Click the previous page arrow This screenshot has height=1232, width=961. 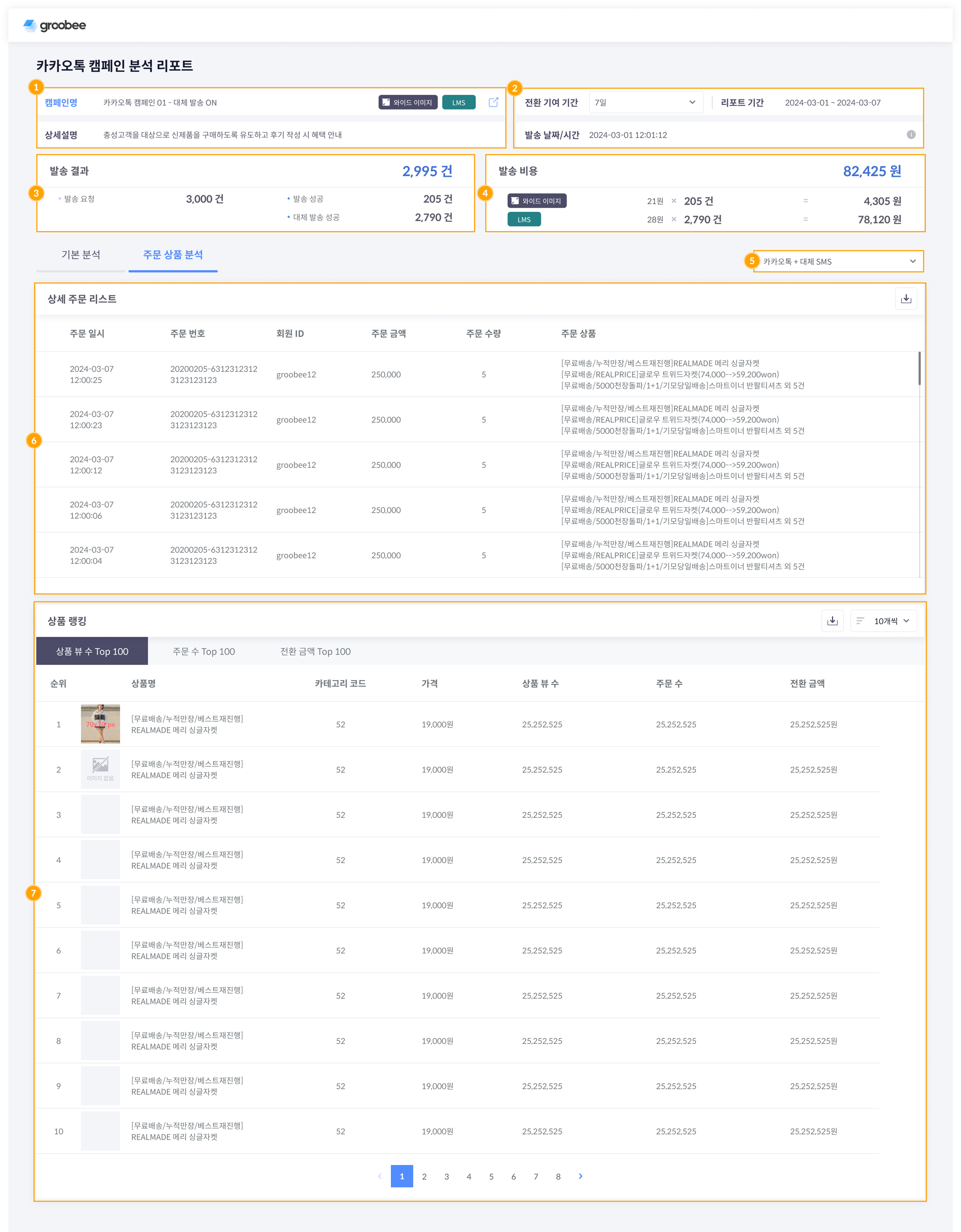[x=380, y=1176]
